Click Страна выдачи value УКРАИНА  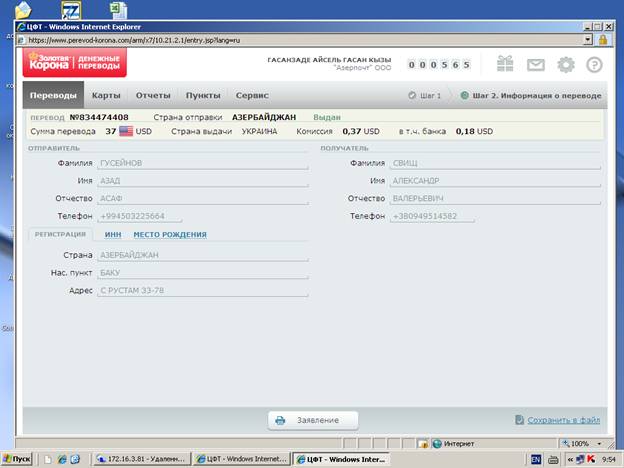coord(259,131)
